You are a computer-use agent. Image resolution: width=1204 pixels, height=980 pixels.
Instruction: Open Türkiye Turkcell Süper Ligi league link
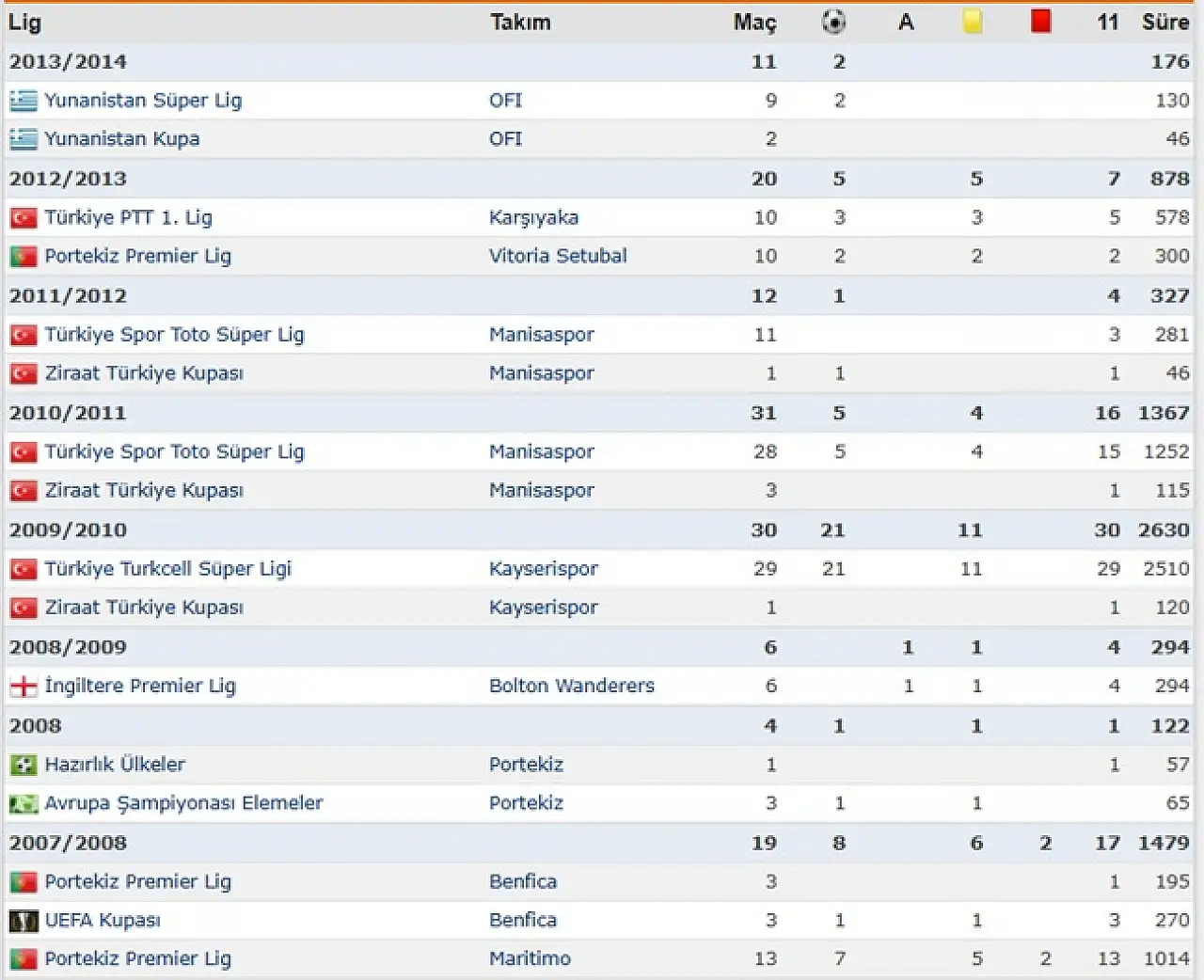167,569
